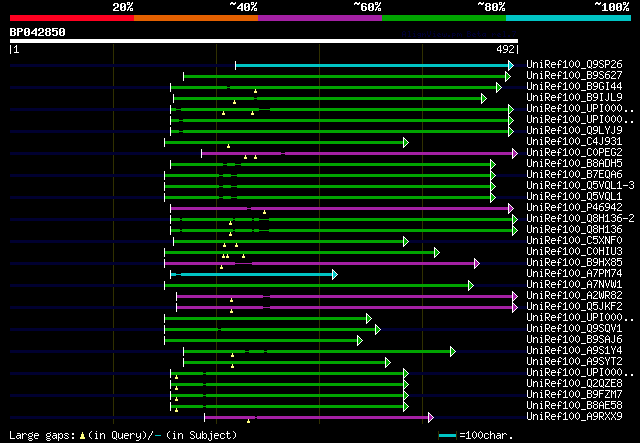The image size is (640, 443).
Task: Click the green arrowhead ending the A9S1Y4 alignment
Action: click(453, 352)
